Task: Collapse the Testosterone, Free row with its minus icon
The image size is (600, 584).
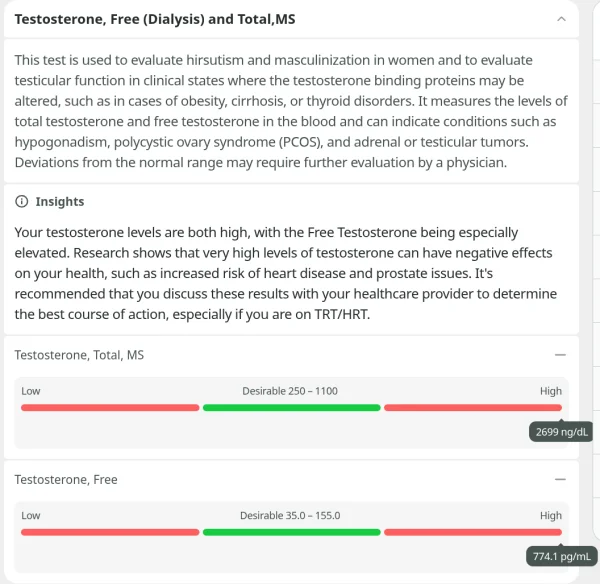Action: click(x=560, y=480)
